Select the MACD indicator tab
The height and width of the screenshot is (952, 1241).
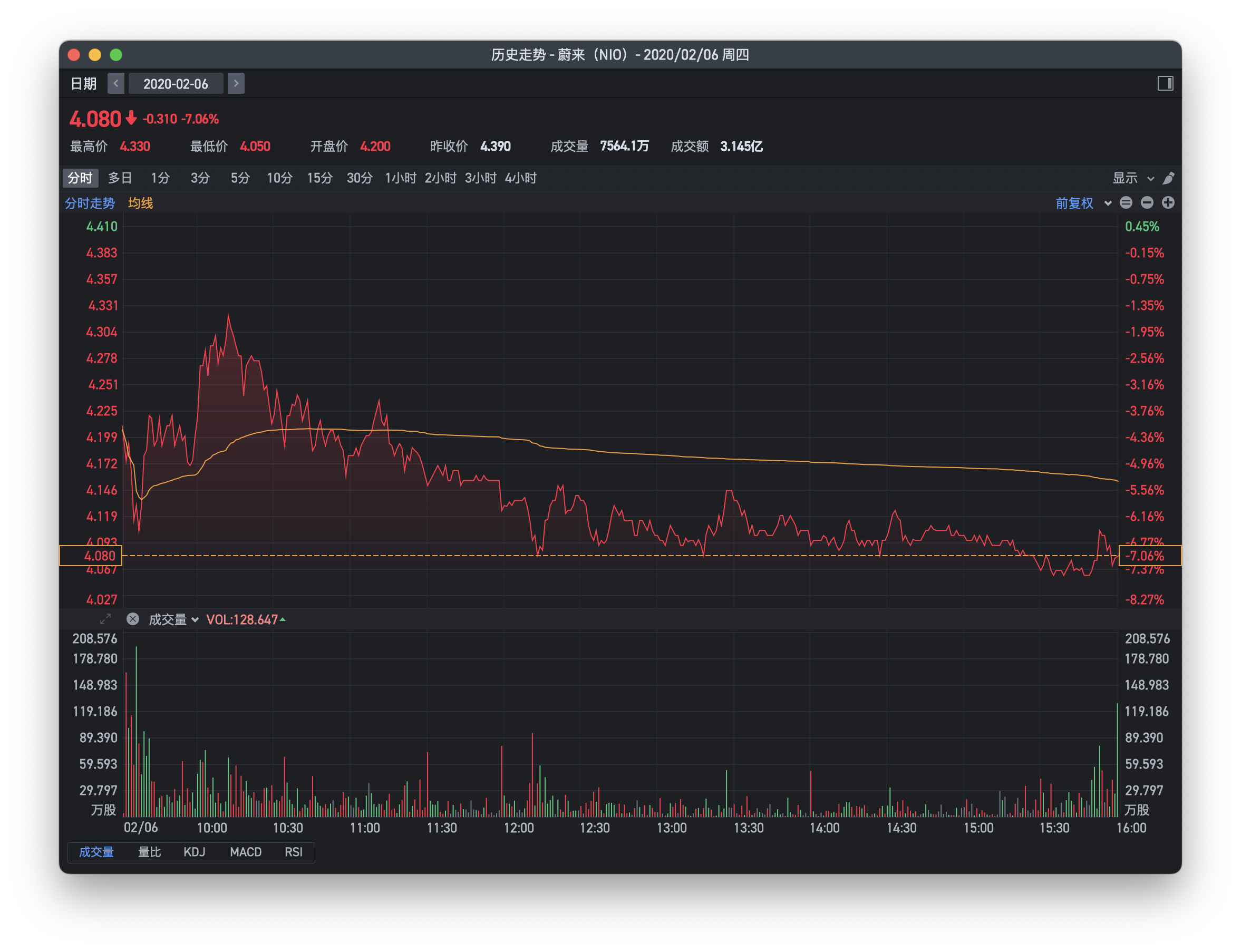click(x=245, y=852)
